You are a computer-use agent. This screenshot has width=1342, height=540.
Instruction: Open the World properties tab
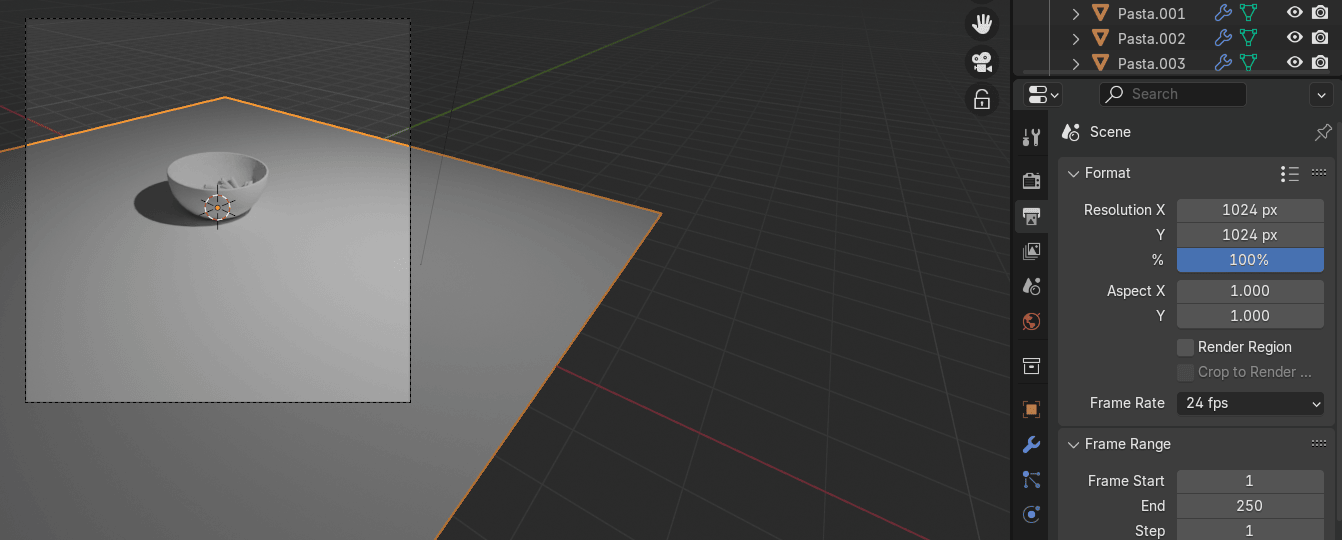pyautogui.click(x=1032, y=321)
